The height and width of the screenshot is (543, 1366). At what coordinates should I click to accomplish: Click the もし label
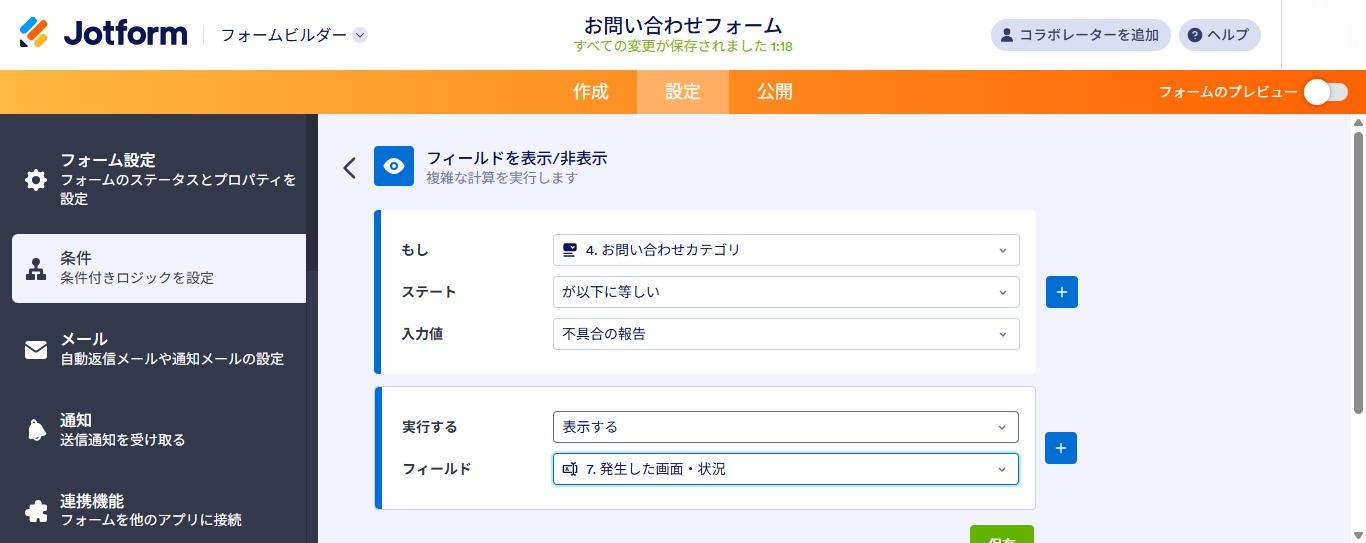[415, 250]
